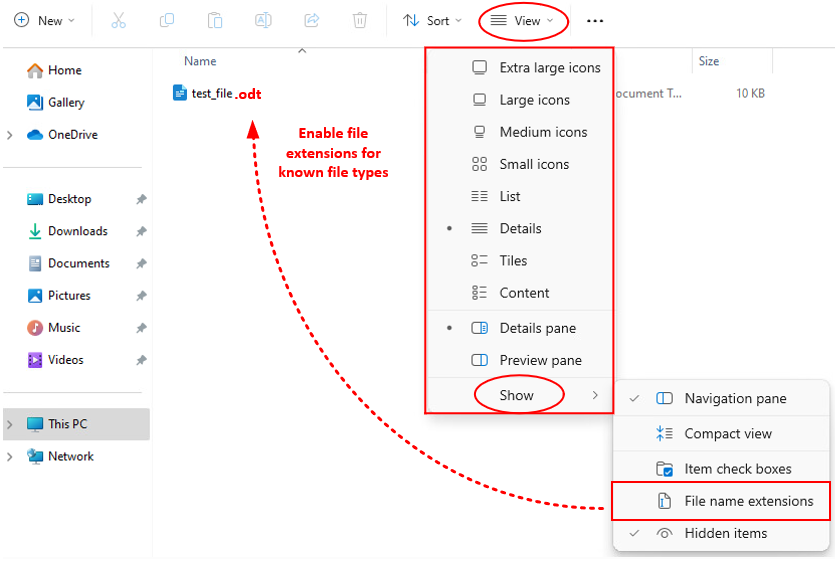The image size is (836, 567).
Task: Unpin Desktop using its pin icon
Action: [141, 199]
